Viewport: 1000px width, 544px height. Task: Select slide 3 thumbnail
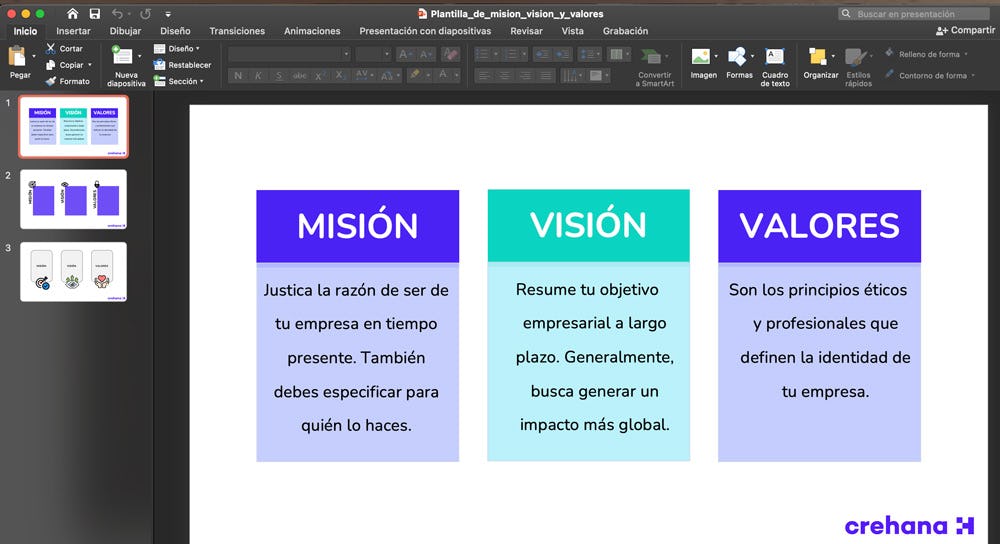[x=73, y=272]
